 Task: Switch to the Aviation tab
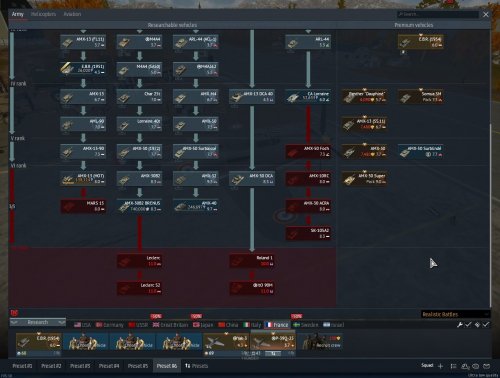pyautogui.click(x=72, y=14)
